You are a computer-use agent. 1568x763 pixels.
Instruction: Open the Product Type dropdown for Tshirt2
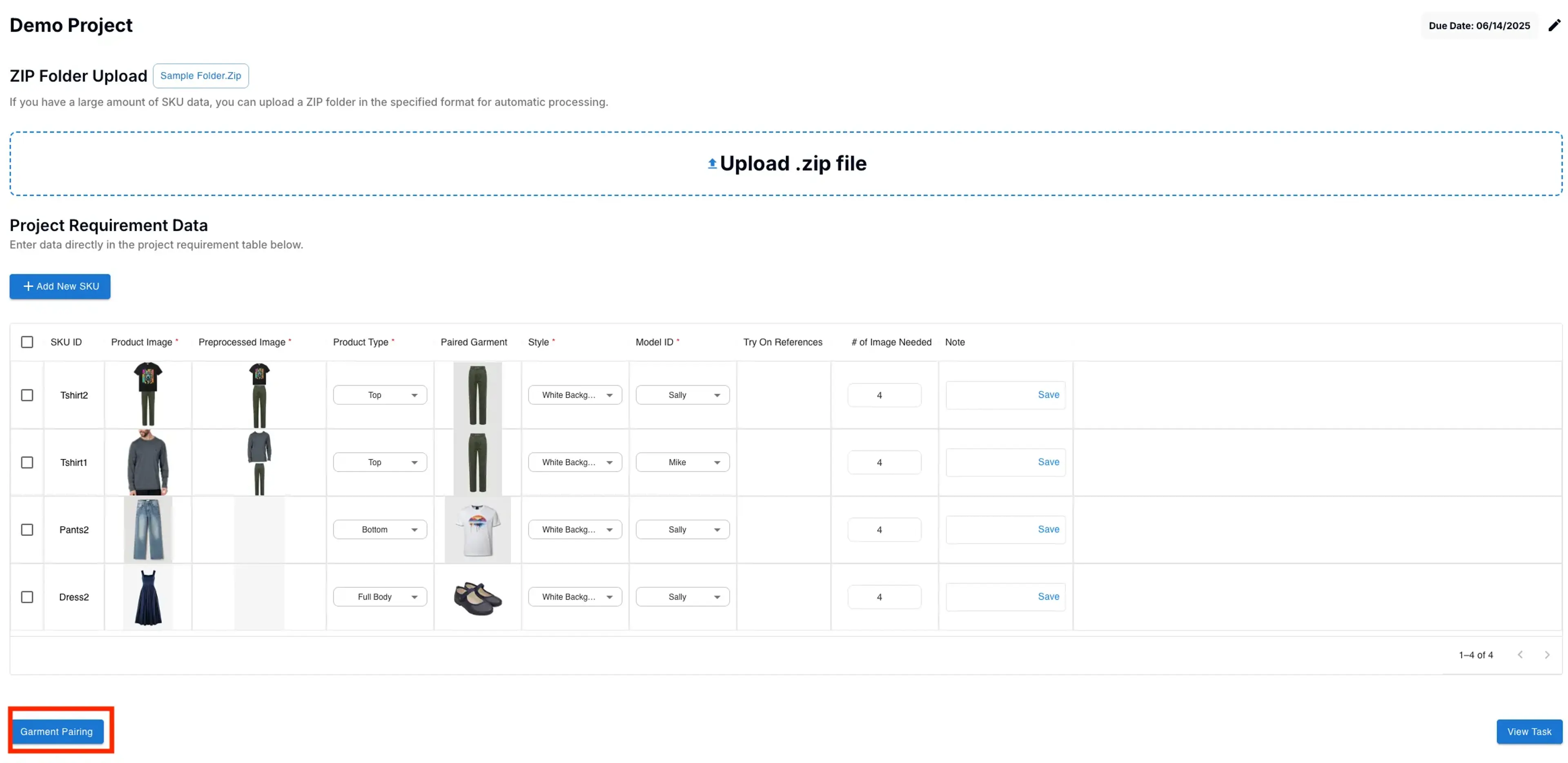(380, 395)
